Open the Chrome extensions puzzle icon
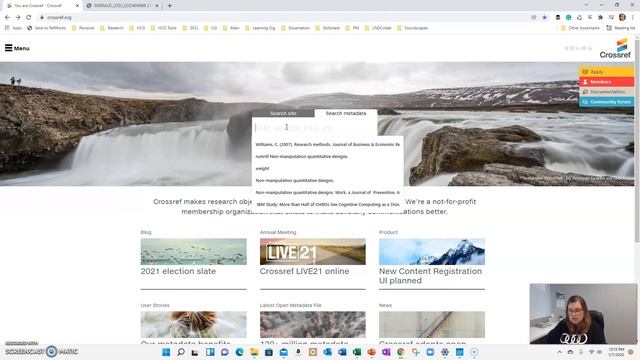The image size is (640, 360). point(600,18)
